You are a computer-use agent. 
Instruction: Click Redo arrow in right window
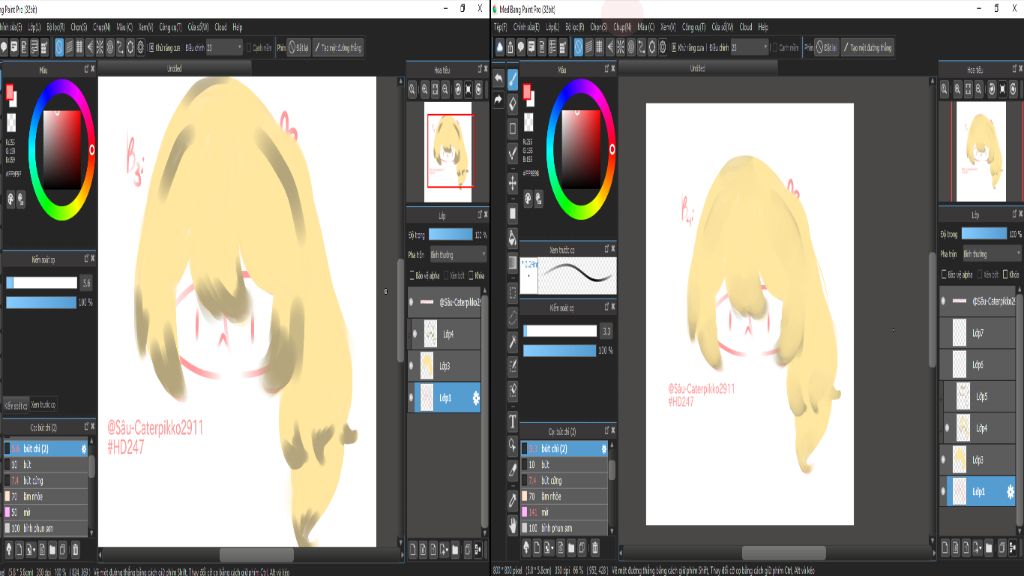tap(498, 100)
